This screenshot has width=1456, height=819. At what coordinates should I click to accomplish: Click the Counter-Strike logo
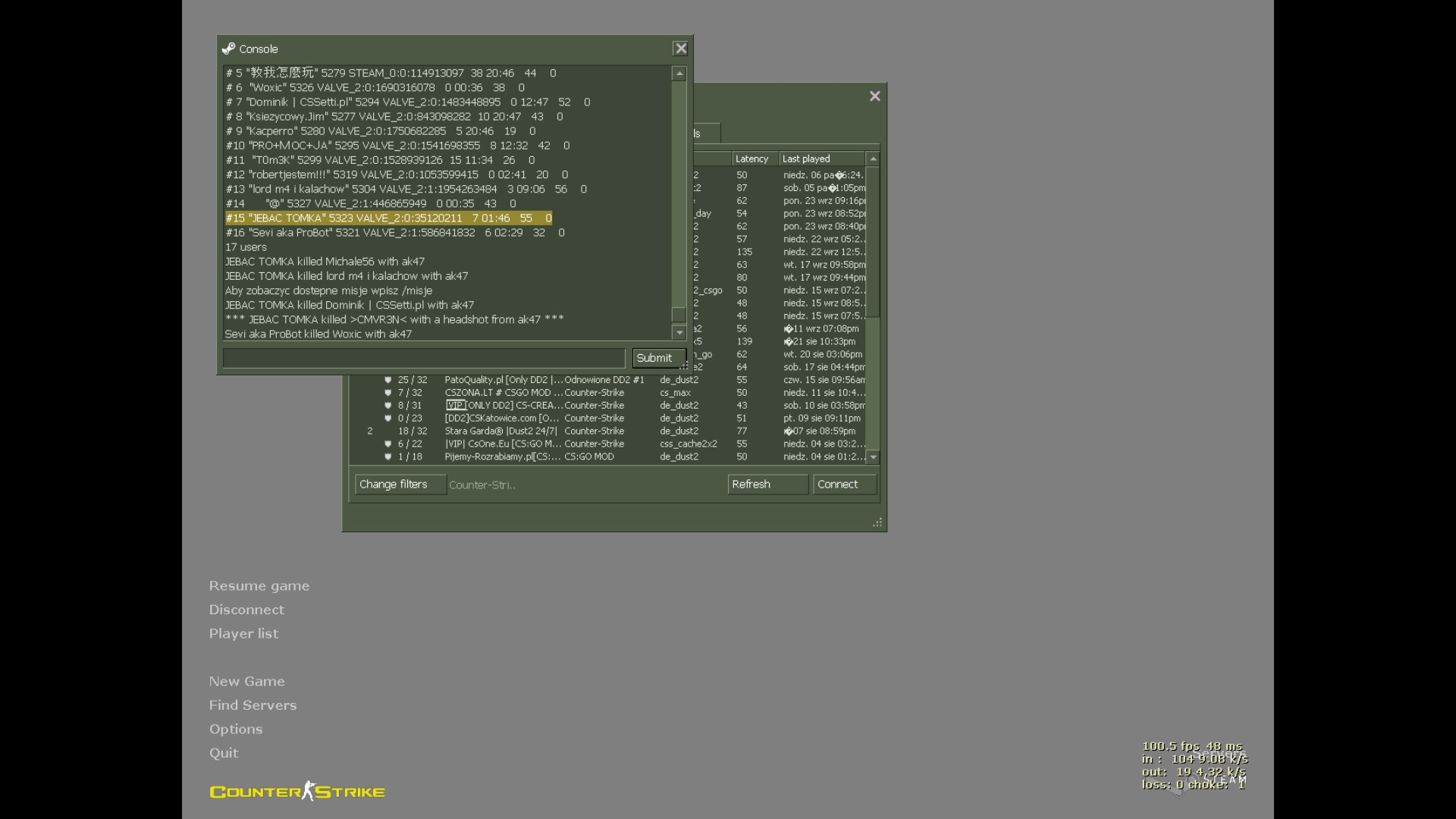297,792
